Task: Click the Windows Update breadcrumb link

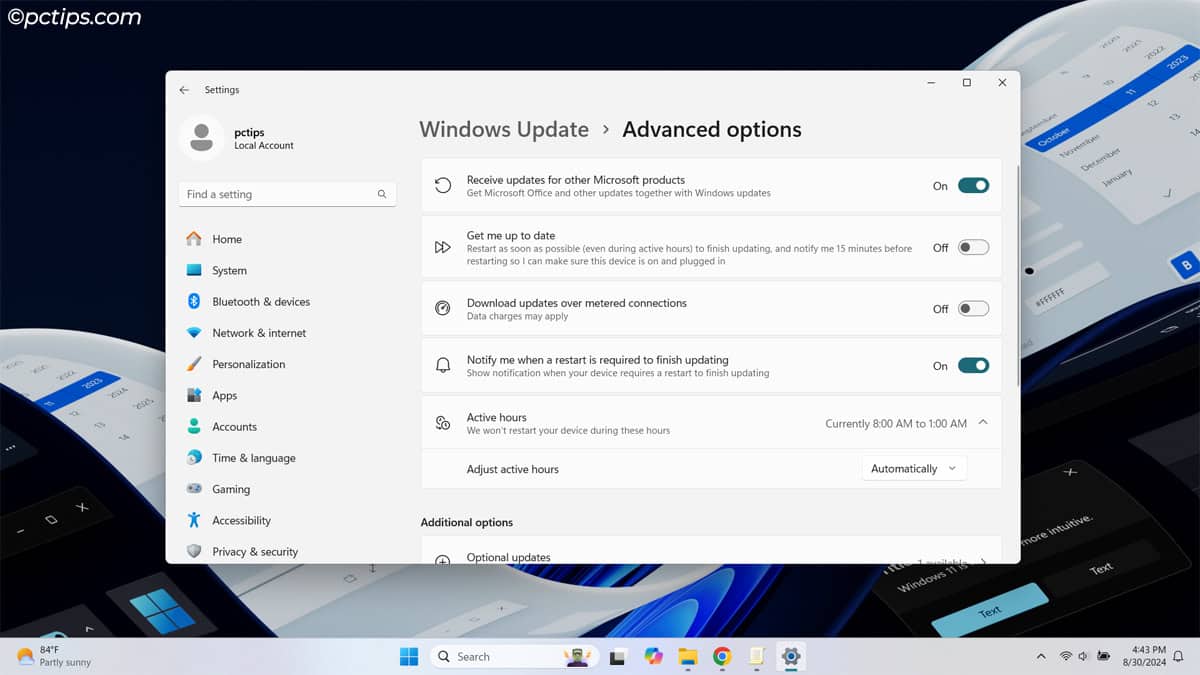Action: (x=504, y=129)
